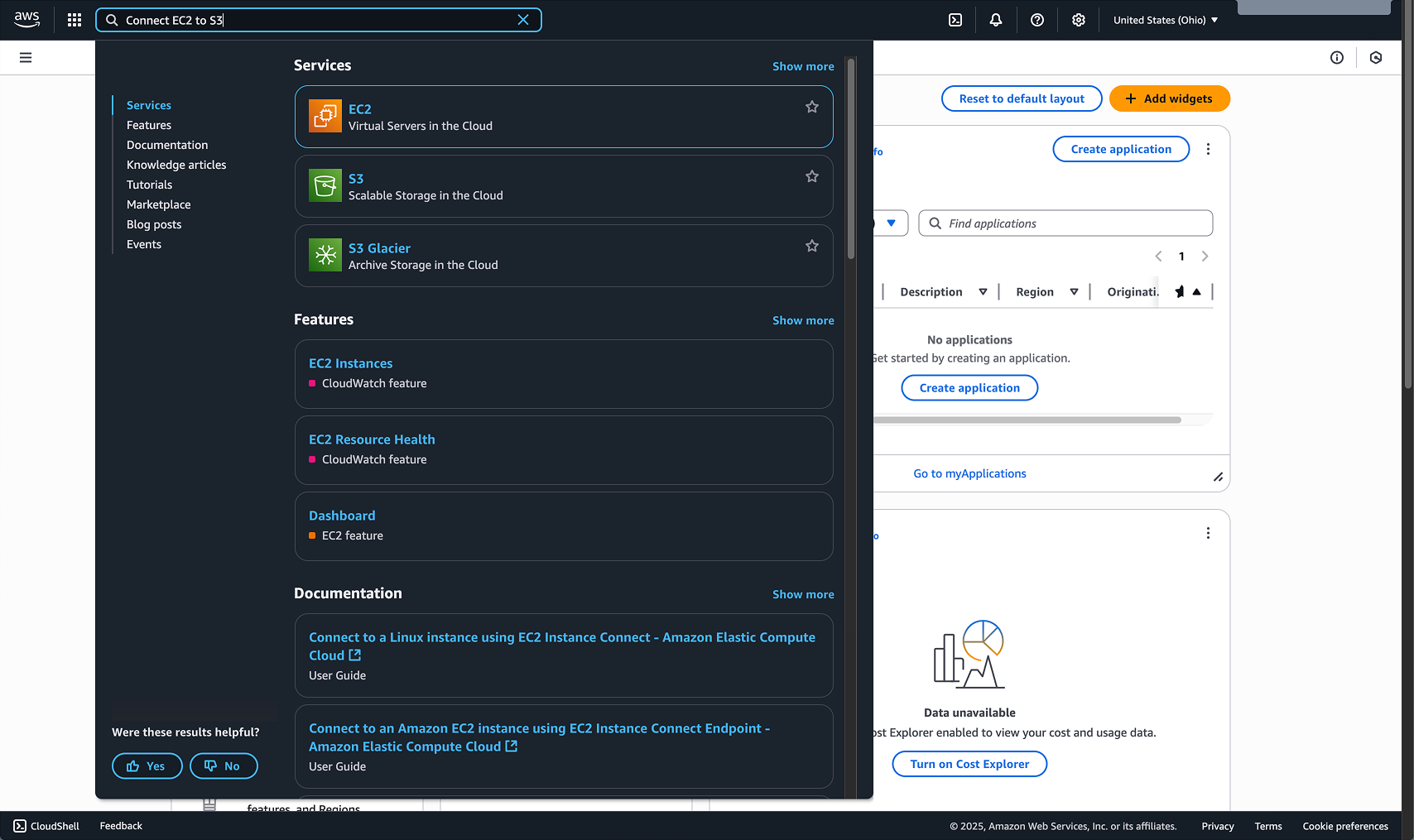This screenshot has height=840, width=1414.
Task: Click Reset to default layout button
Action: click(x=1022, y=98)
